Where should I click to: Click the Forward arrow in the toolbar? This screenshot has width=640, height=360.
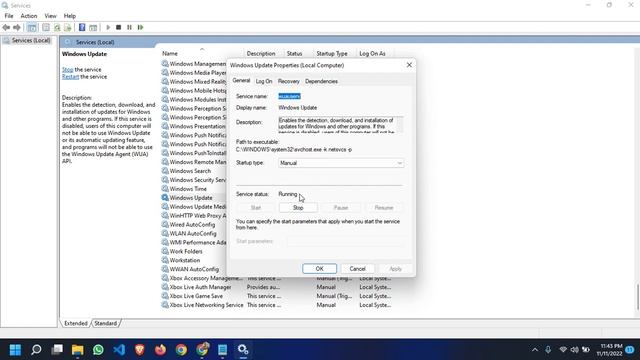(x=17, y=27)
